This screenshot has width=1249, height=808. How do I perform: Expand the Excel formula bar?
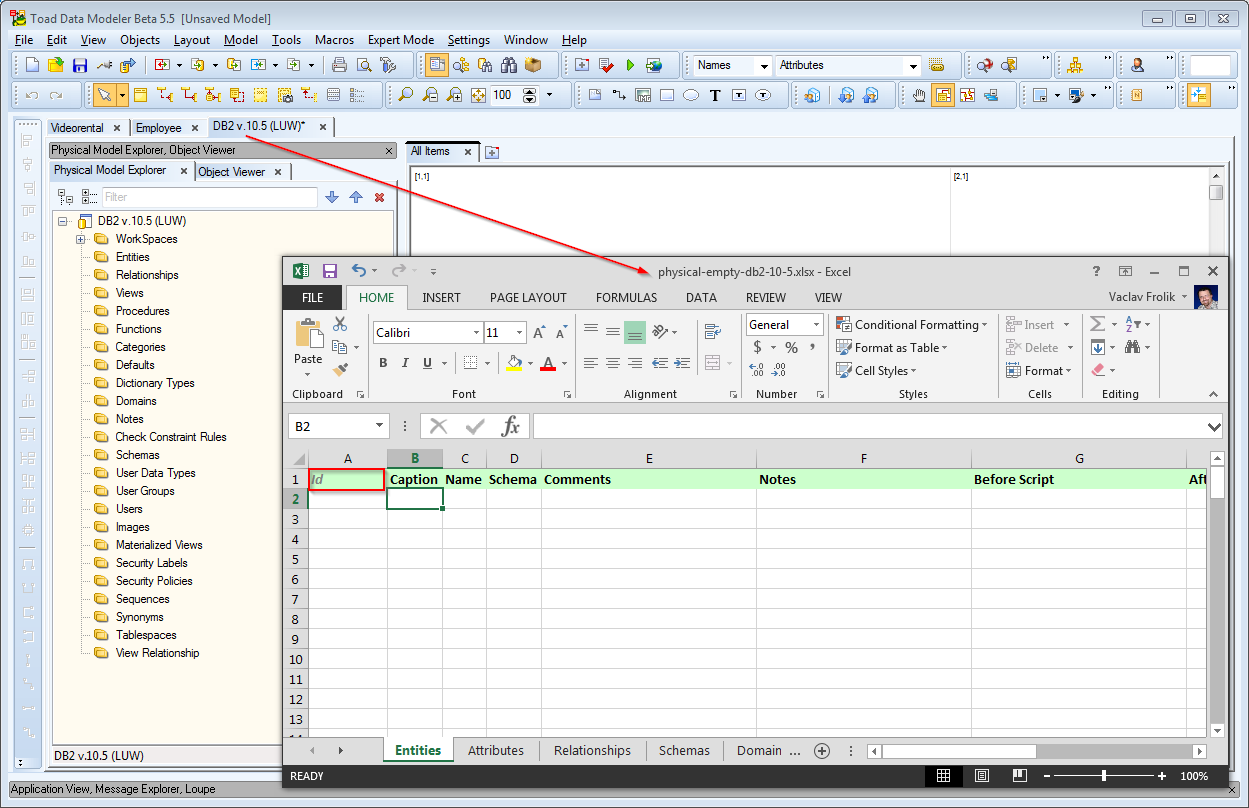pyautogui.click(x=1214, y=427)
